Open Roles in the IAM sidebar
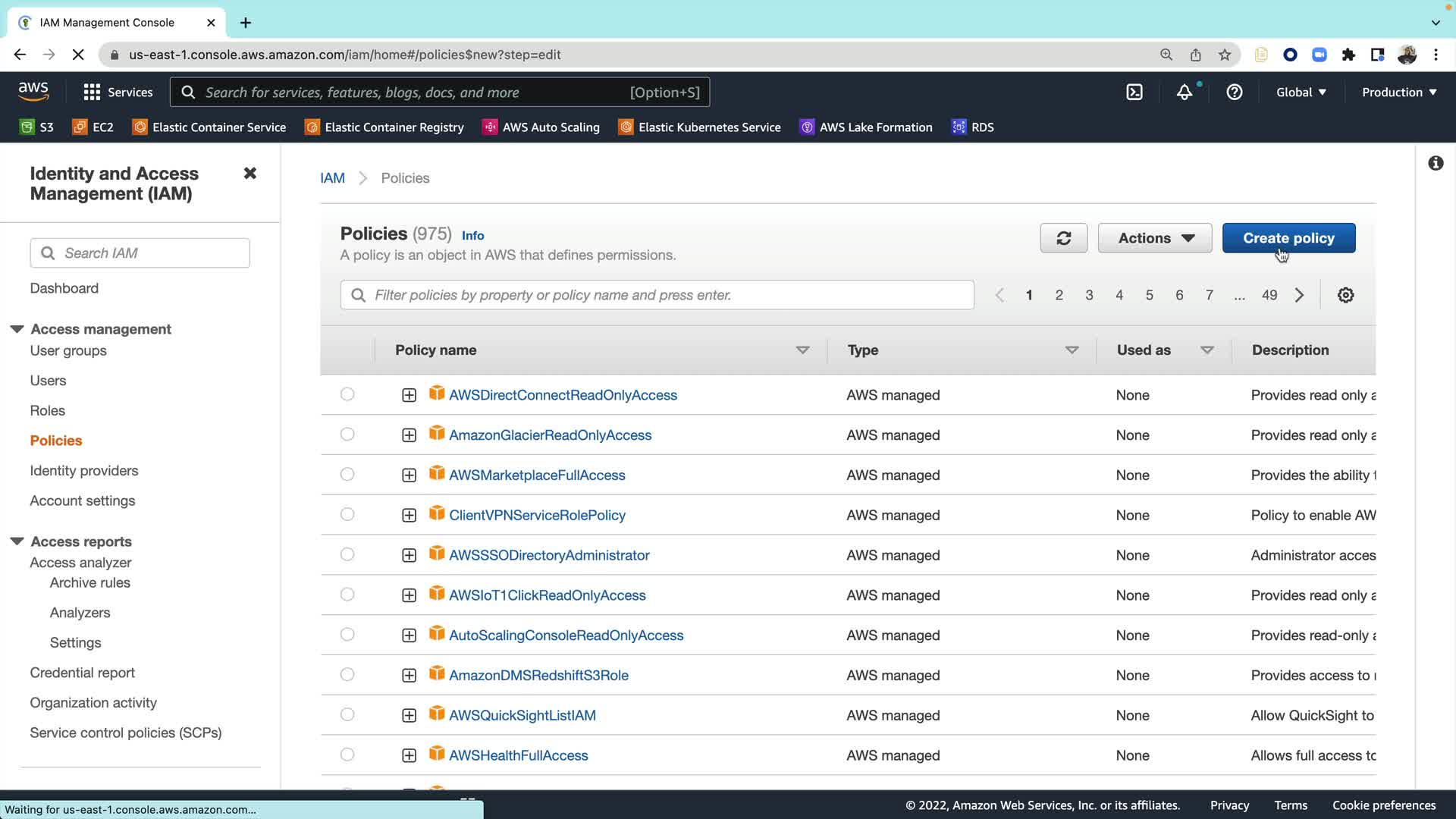 pyautogui.click(x=47, y=410)
